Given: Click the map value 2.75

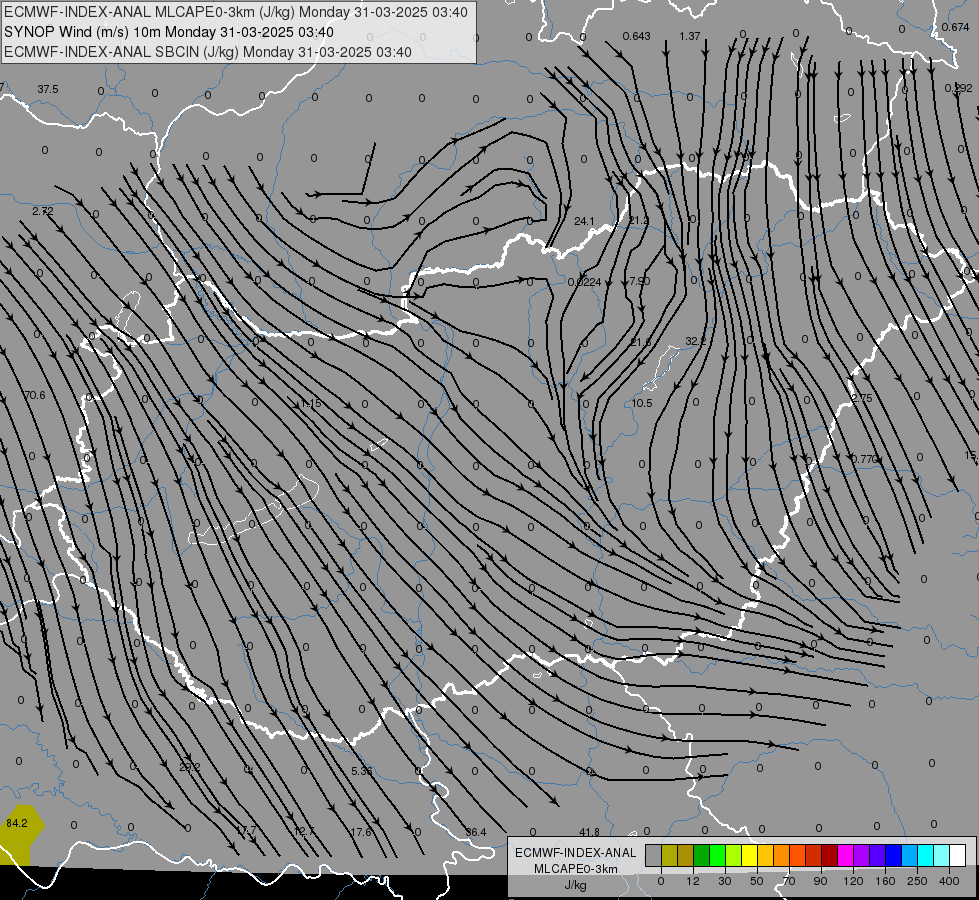Looking at the screenshot, I should (x=862, y=398).
